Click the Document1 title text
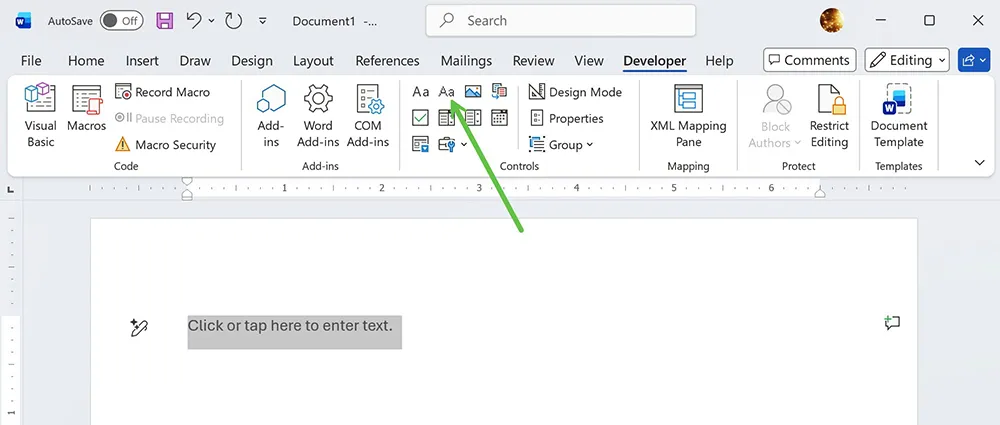This screenshot has height=425, width=1000. (324, 21)
